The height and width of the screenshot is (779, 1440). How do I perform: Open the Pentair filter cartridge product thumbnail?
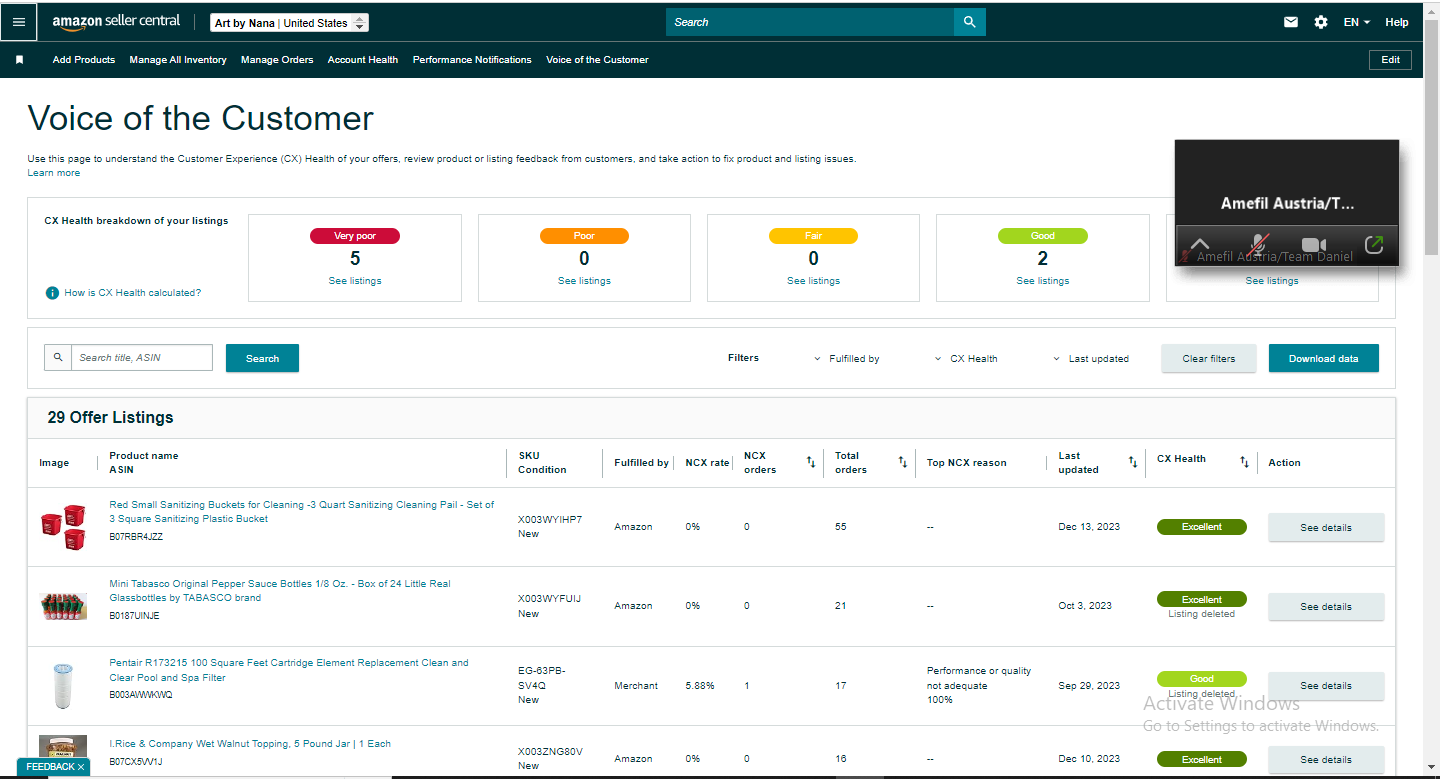point(63,686)
